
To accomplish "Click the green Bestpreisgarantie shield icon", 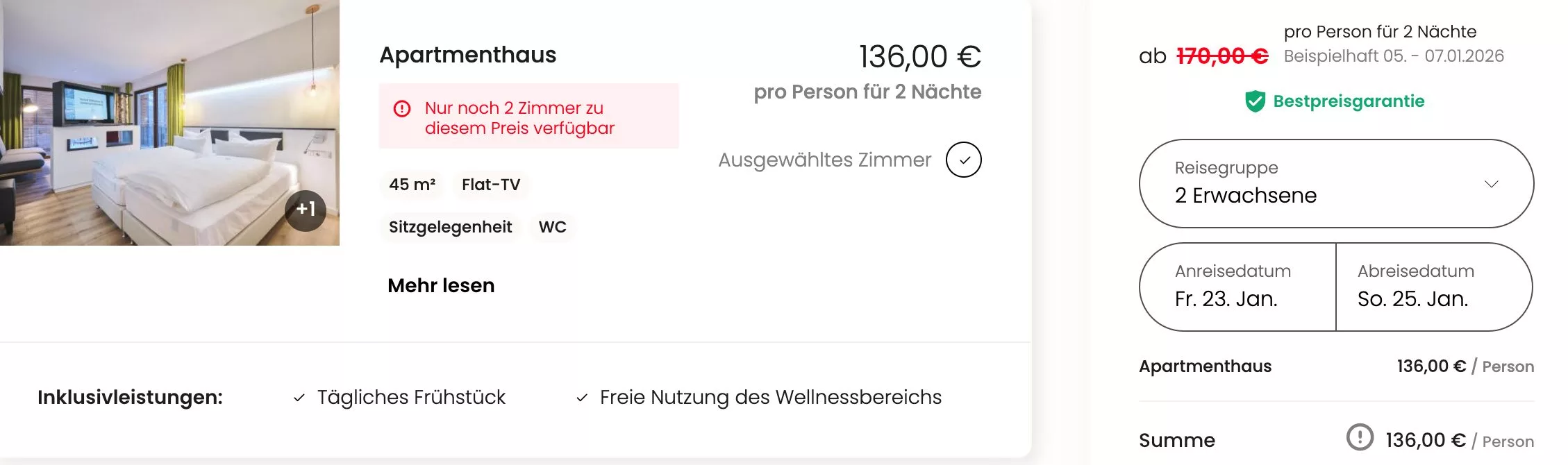I will [1255, 101].
